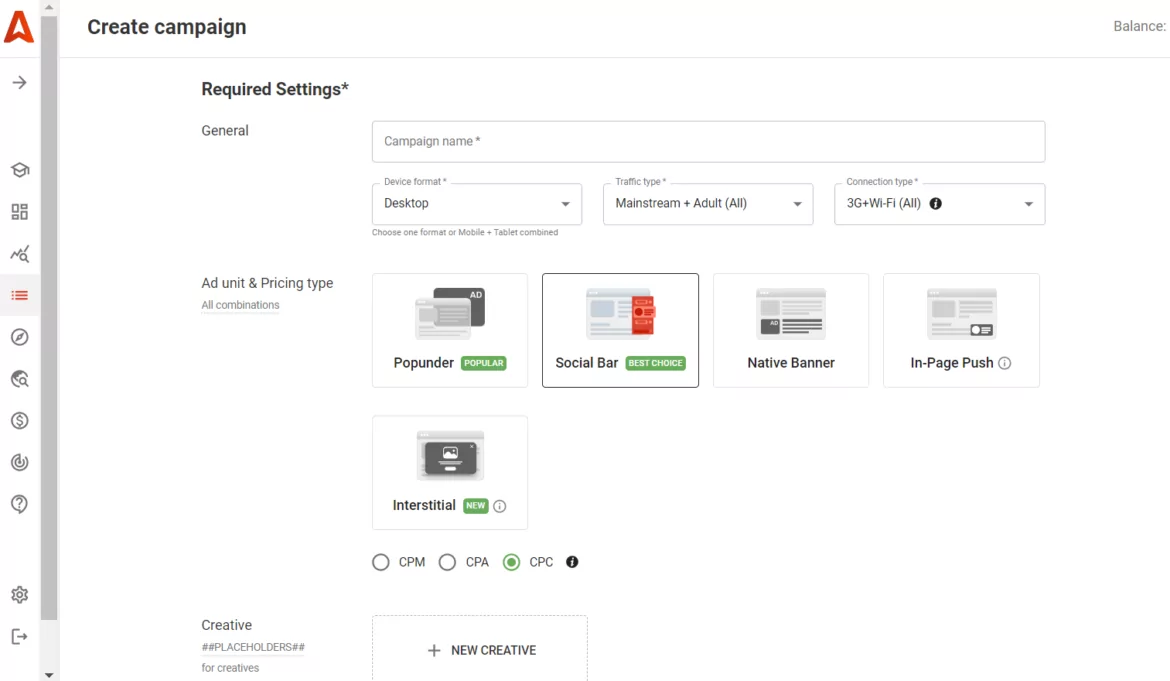
Task: Click the compass icon in sidebar
Action: 19,337
